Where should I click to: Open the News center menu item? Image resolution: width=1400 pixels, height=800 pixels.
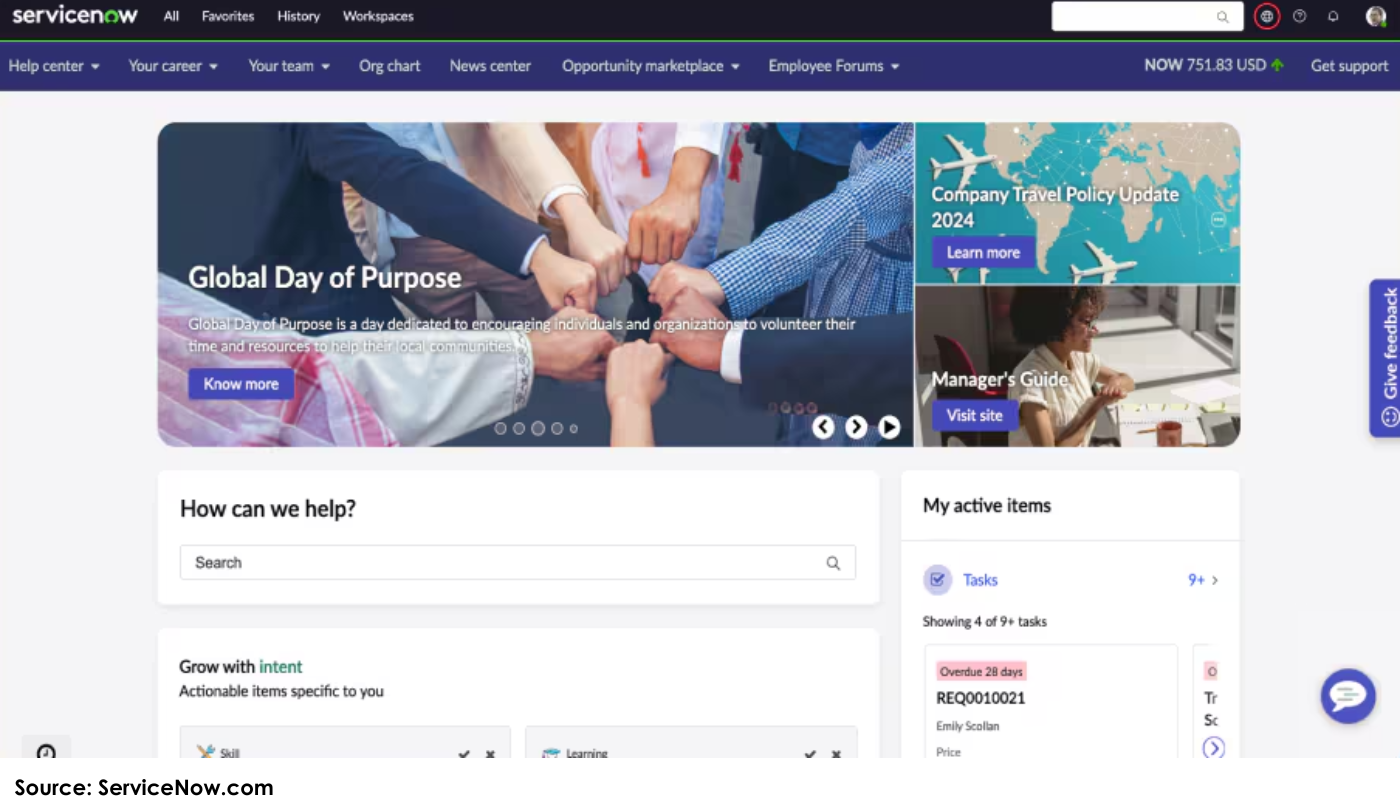490,66
